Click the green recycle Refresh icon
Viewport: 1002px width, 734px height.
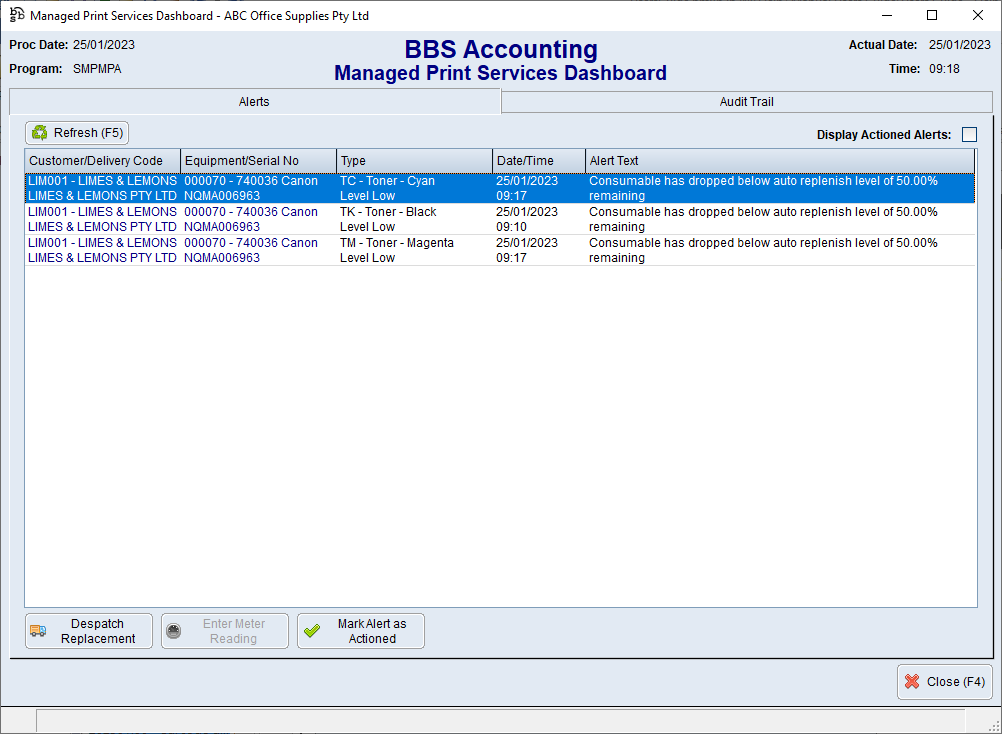click(x=40, y=133)
